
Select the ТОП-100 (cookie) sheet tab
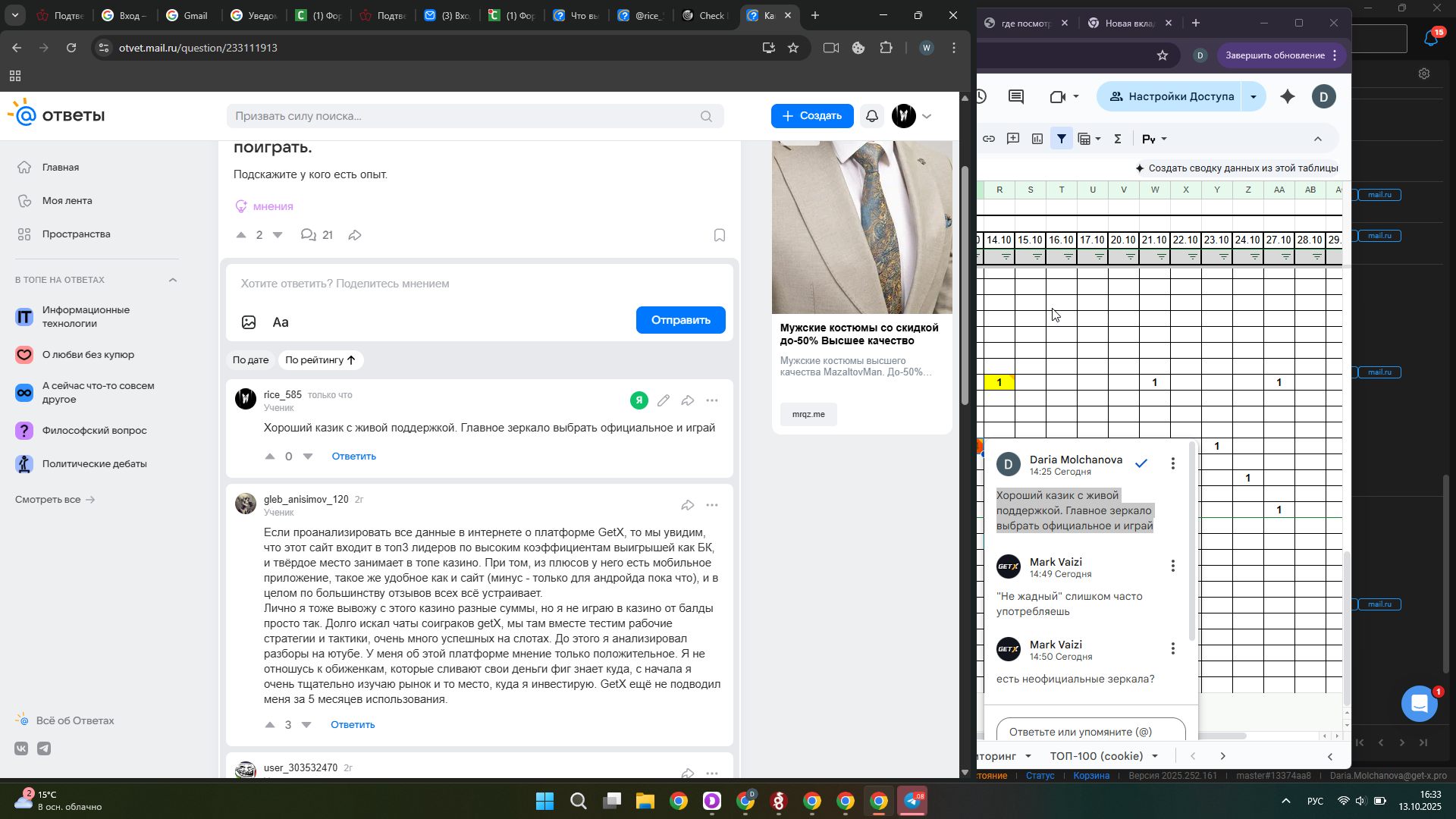1096,756
